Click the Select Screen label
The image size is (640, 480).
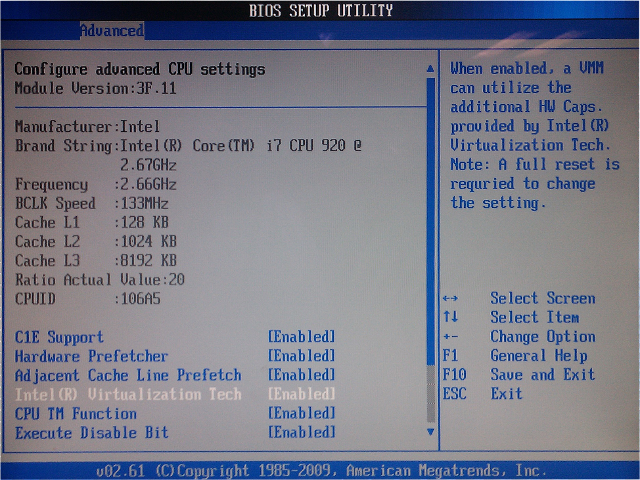point(543,298)
